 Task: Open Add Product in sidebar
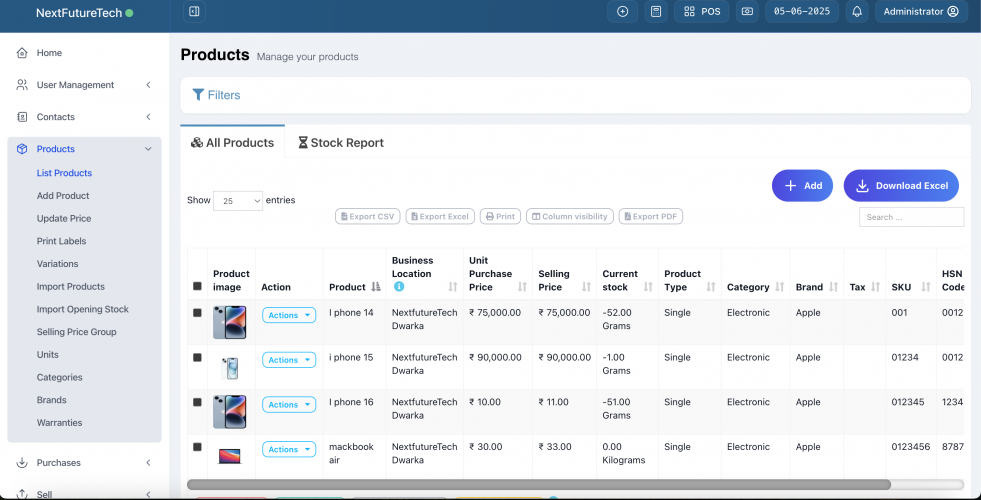[x=63, y=195]
